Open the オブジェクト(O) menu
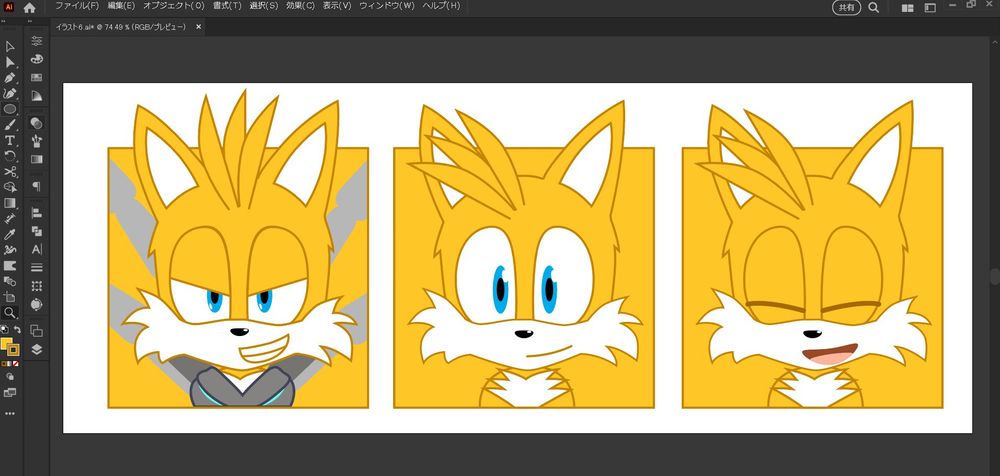The image size is (1000, 476). (173, 6)
